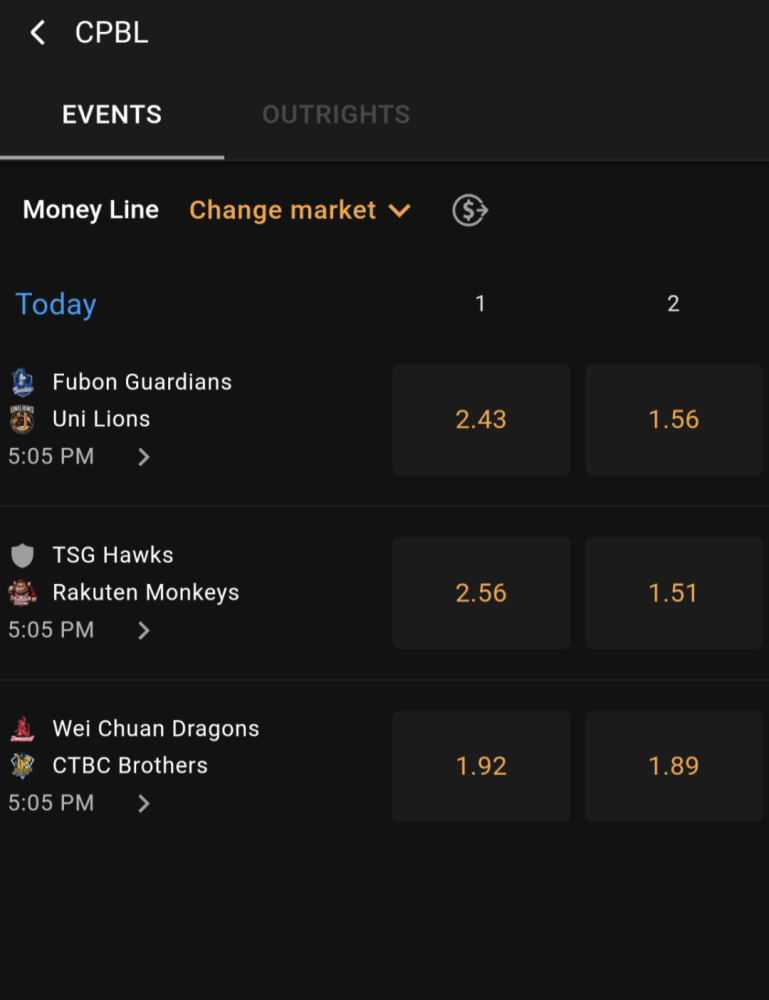Select Wei Chuan Dragons odds 1.92
The image size is (769, 1000).
481,766
